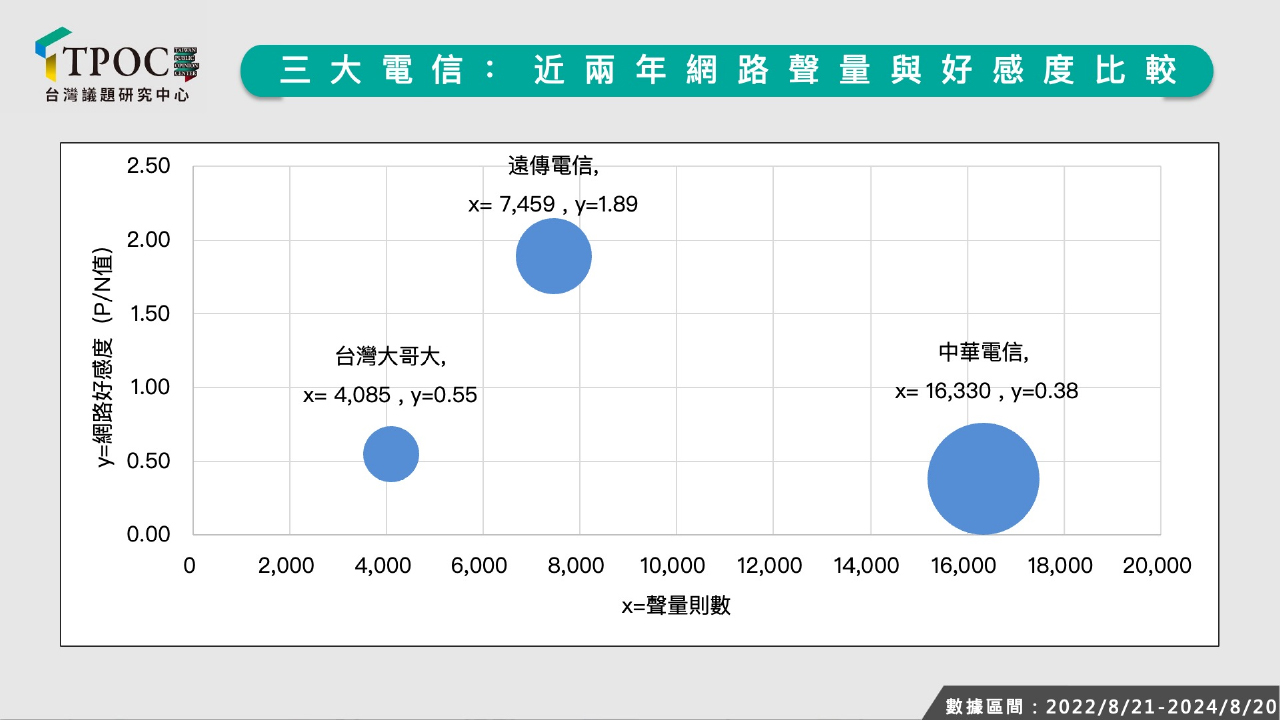The image size is (1280, 720).
Task: Click the 2.50 y-axis tick label
Action: (149, 166)
